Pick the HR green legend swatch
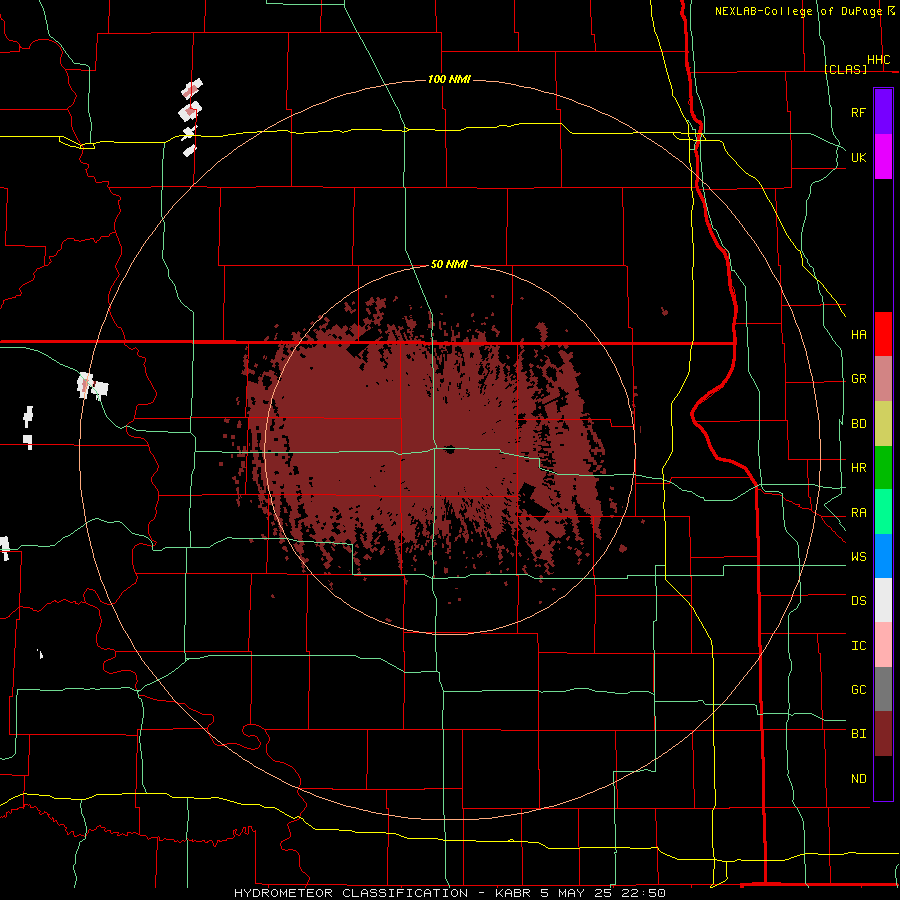Image resolution: width=900 pixels, height=900 pixels. tap(883, 468)
